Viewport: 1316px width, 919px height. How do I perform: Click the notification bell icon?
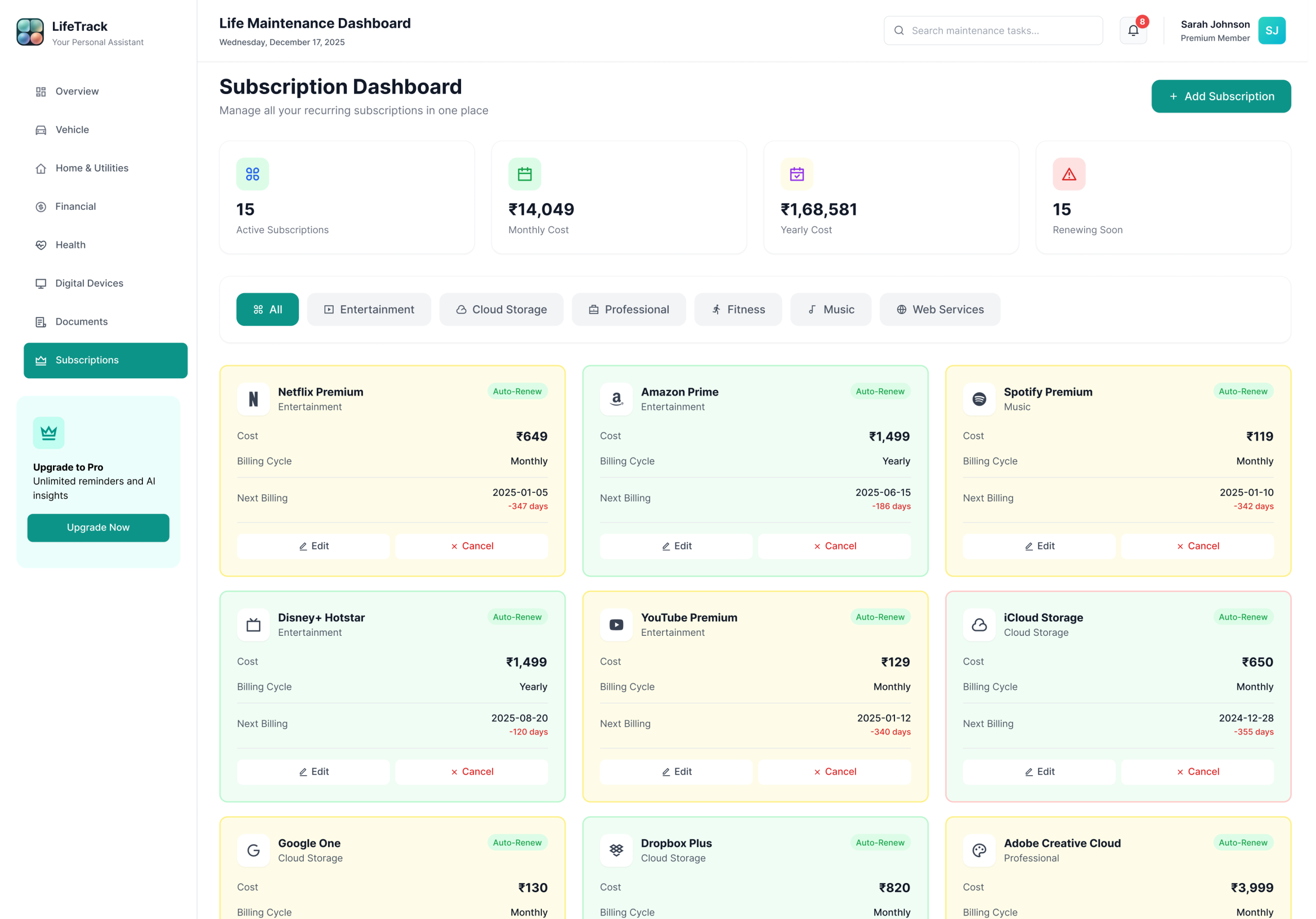[x=1132, y=31]
